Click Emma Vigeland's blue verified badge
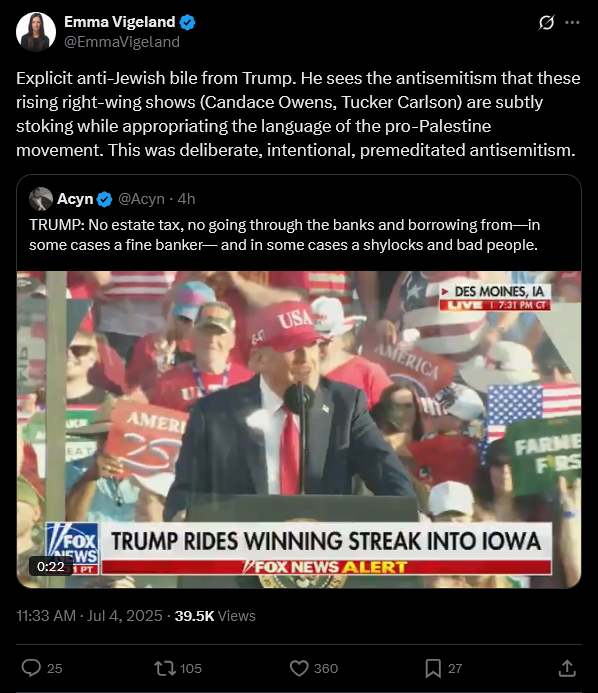The height and width of the screenshot is (693, 598). 187,22
